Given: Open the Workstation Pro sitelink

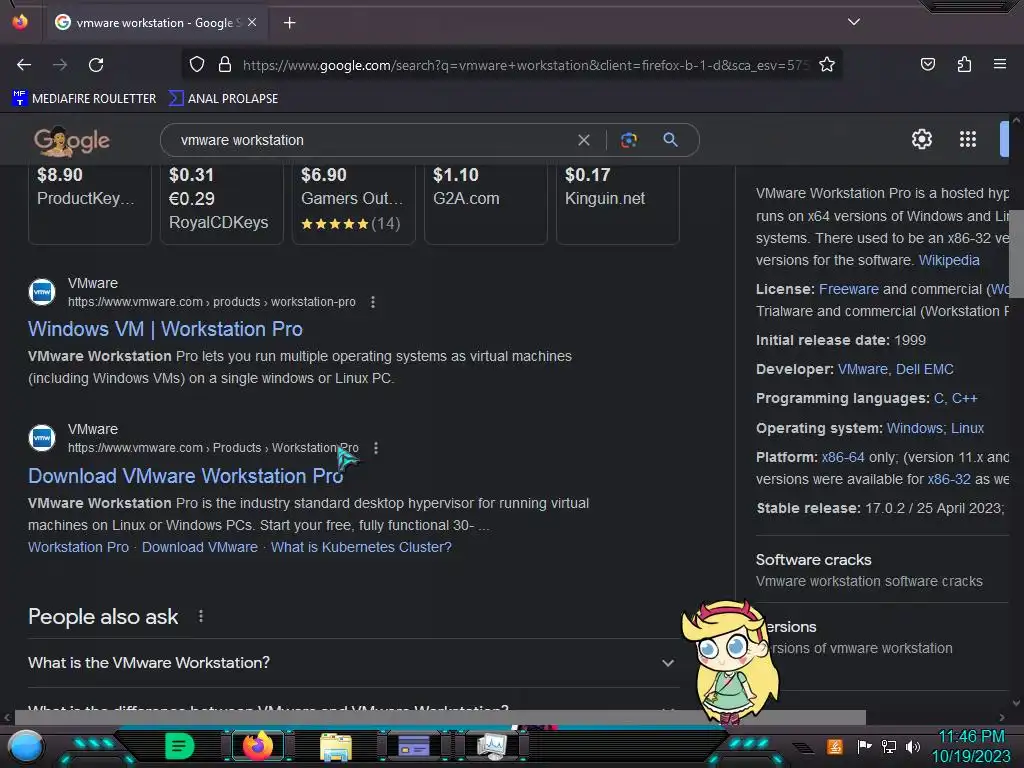Looking at the screenshot, I should 78,547.
